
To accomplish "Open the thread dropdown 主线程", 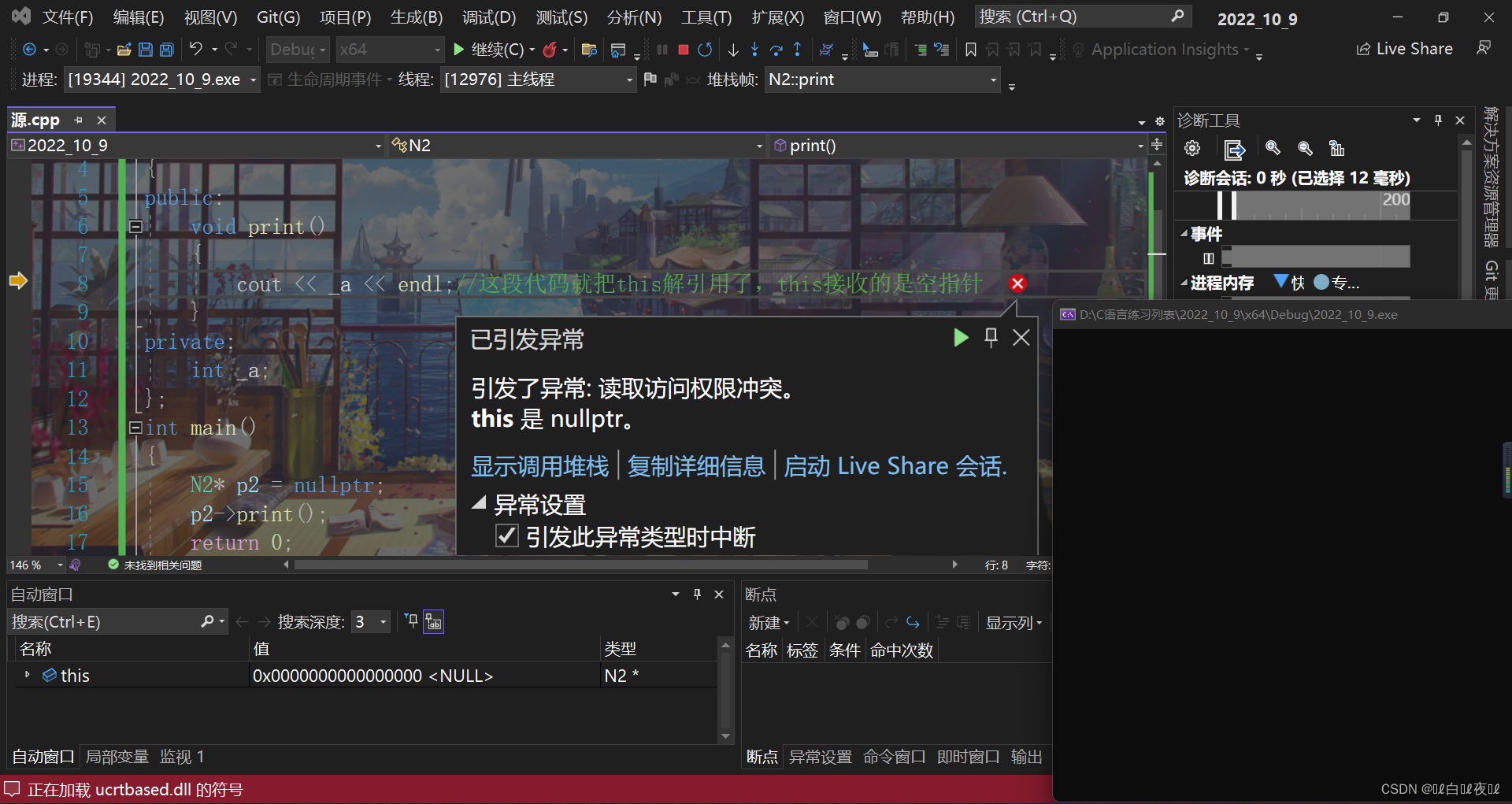I will [539, 80].
